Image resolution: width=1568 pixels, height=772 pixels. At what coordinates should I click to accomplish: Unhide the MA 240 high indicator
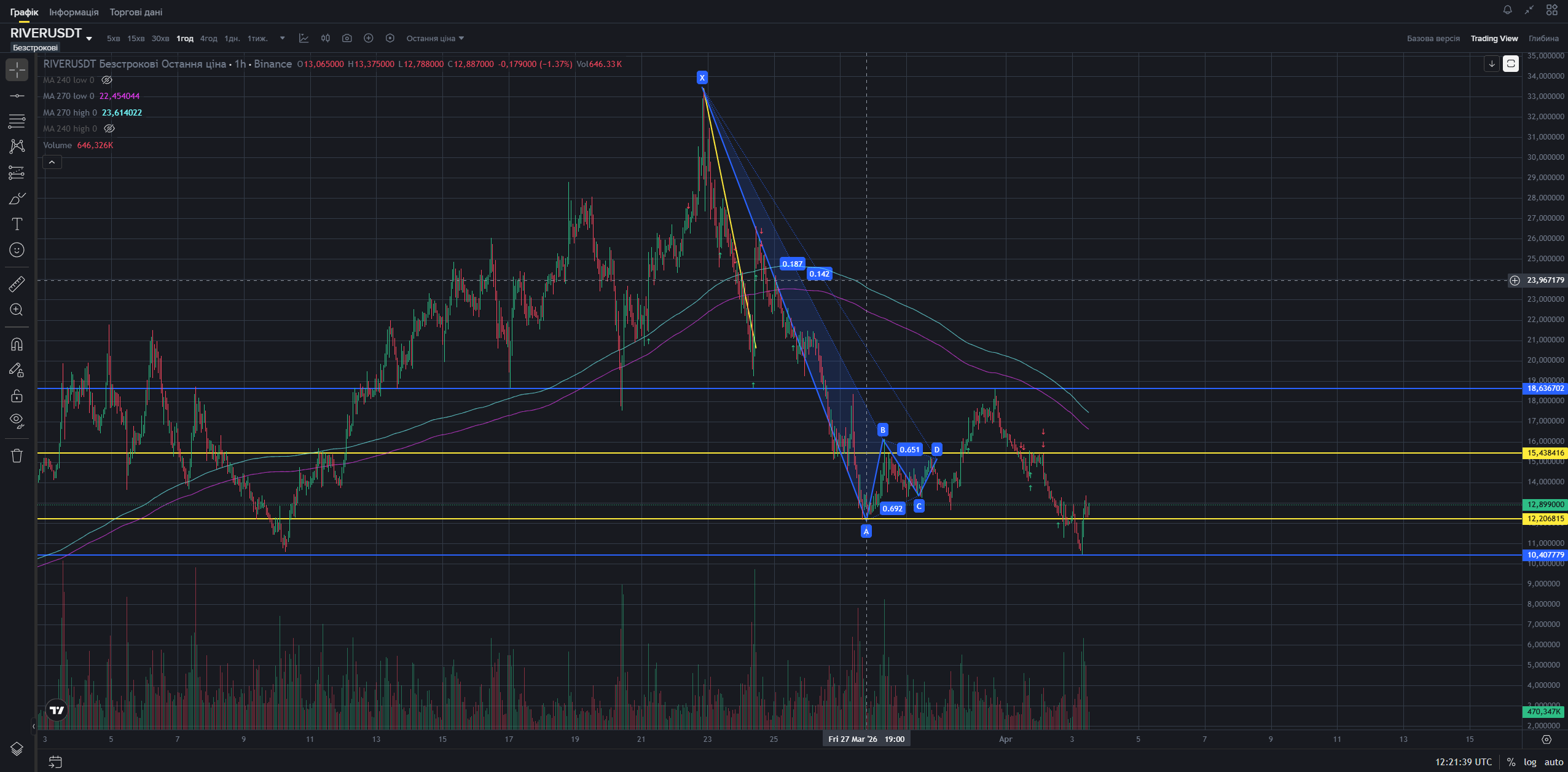pyautogui.click(x=109, y=128)
